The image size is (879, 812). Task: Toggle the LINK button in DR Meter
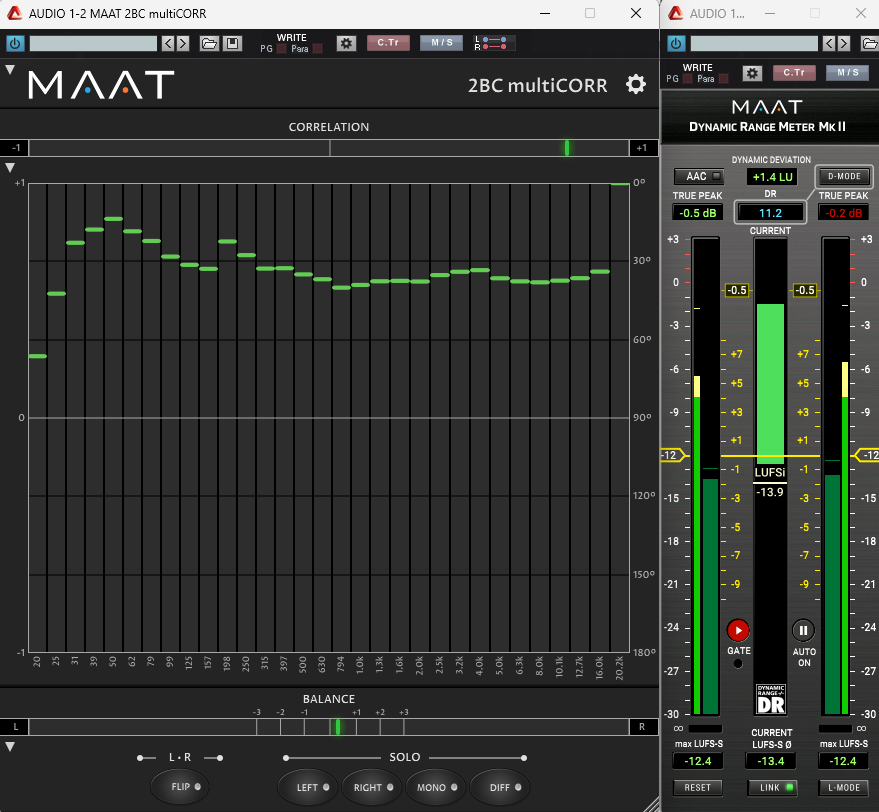click(x=771, y=787)
